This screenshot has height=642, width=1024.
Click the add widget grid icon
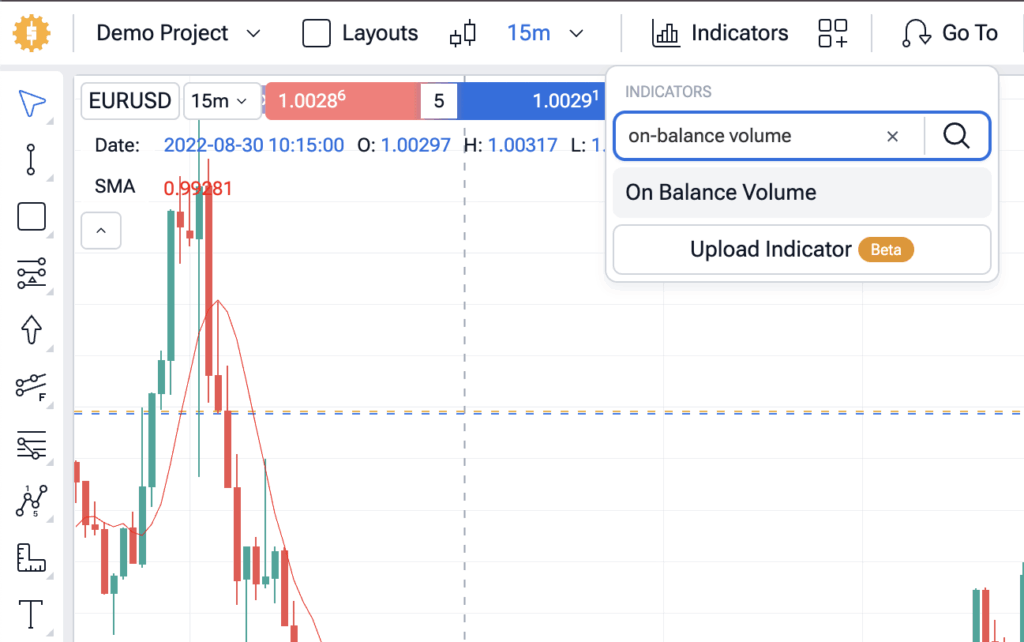[x=833, y=33]
